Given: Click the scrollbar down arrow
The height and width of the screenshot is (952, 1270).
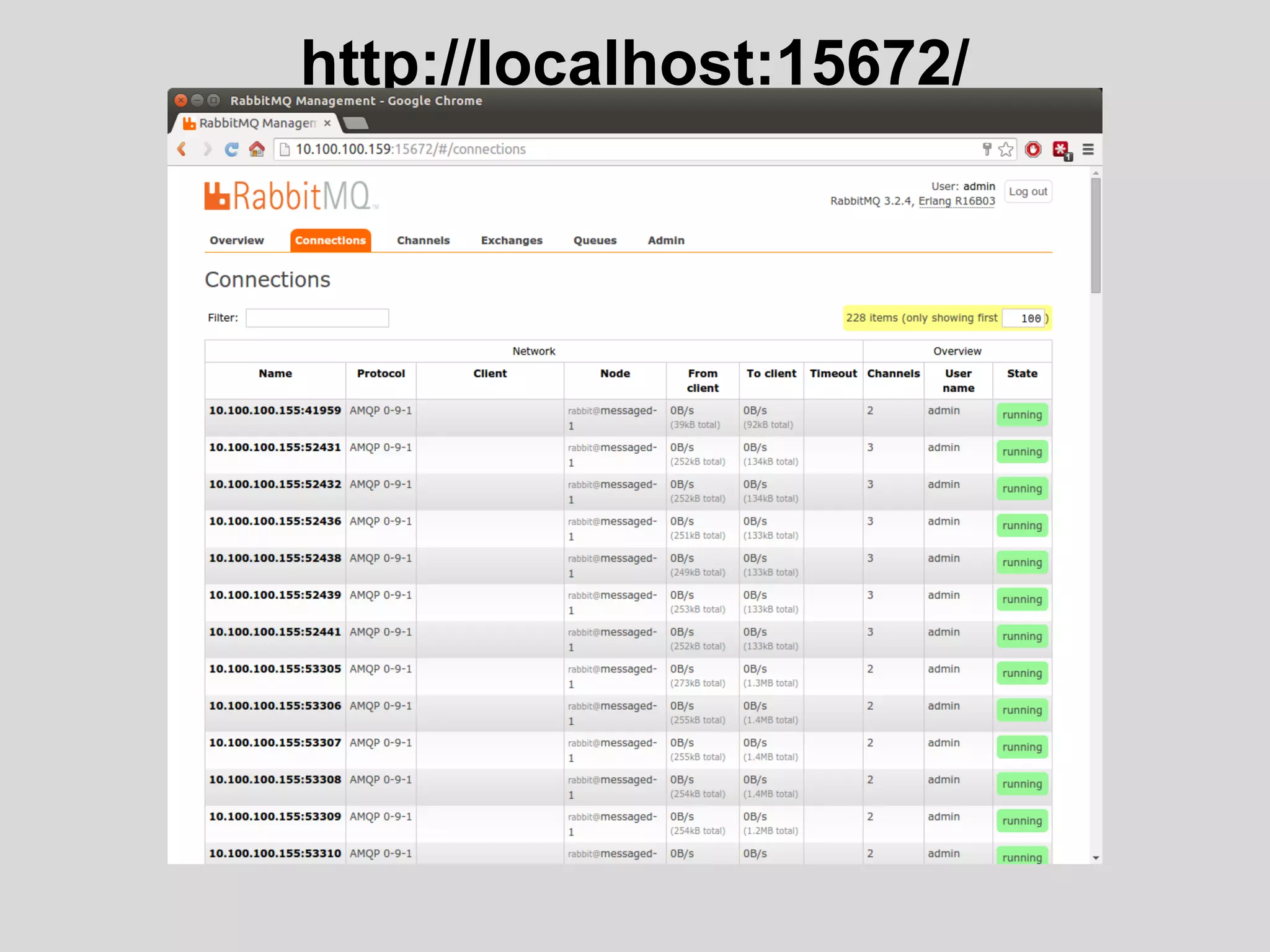Looking at the screenshot, I should click(x=1096, y=858).
